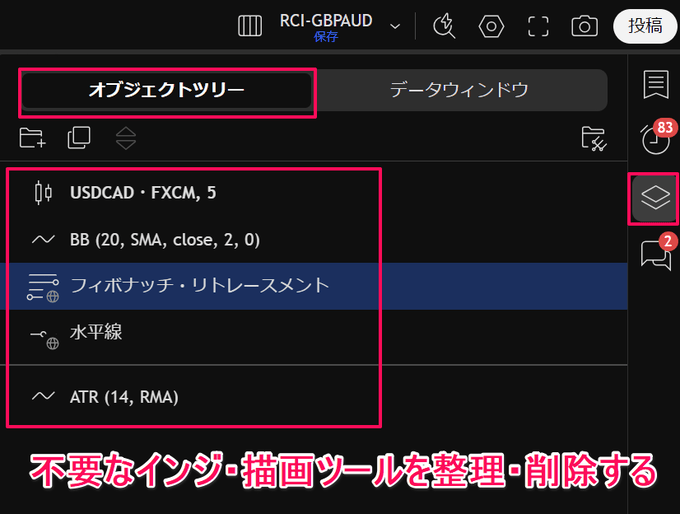680x514 pixels.
Task: Open the quick search lightning icon
Action: pyautogui.click(x=444, y=26)
